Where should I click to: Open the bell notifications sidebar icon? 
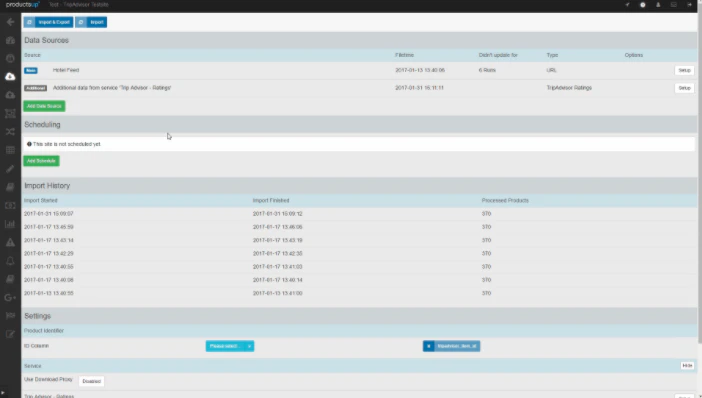coord(10,261)
